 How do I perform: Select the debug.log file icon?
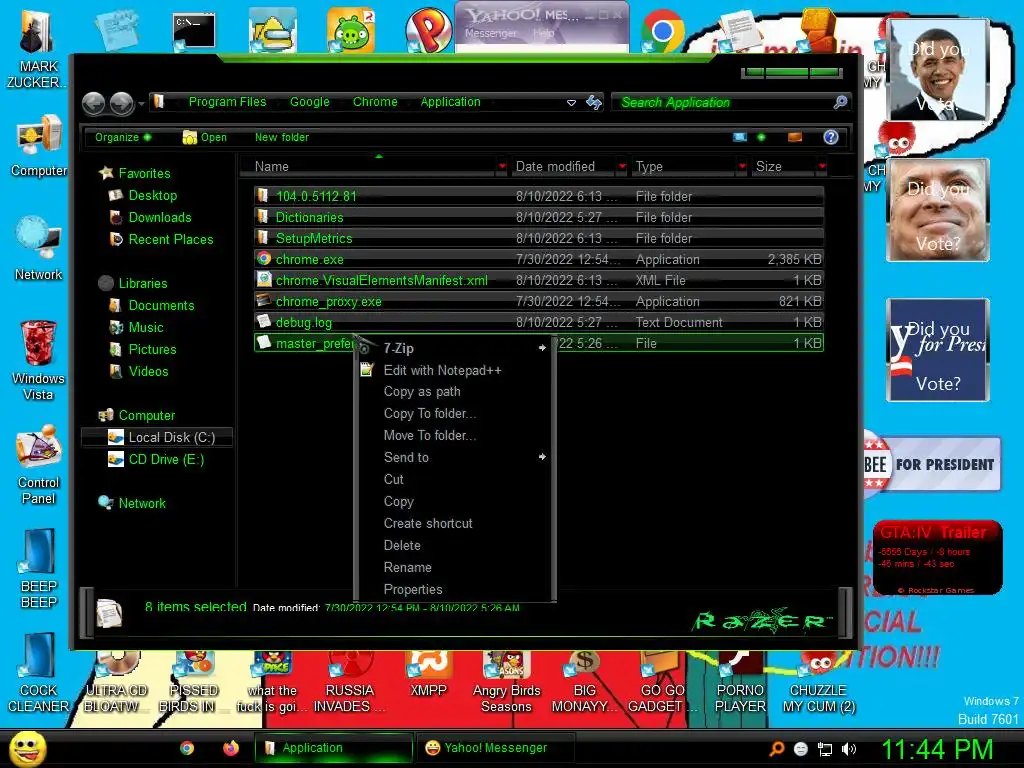click(x=264, y=321)
